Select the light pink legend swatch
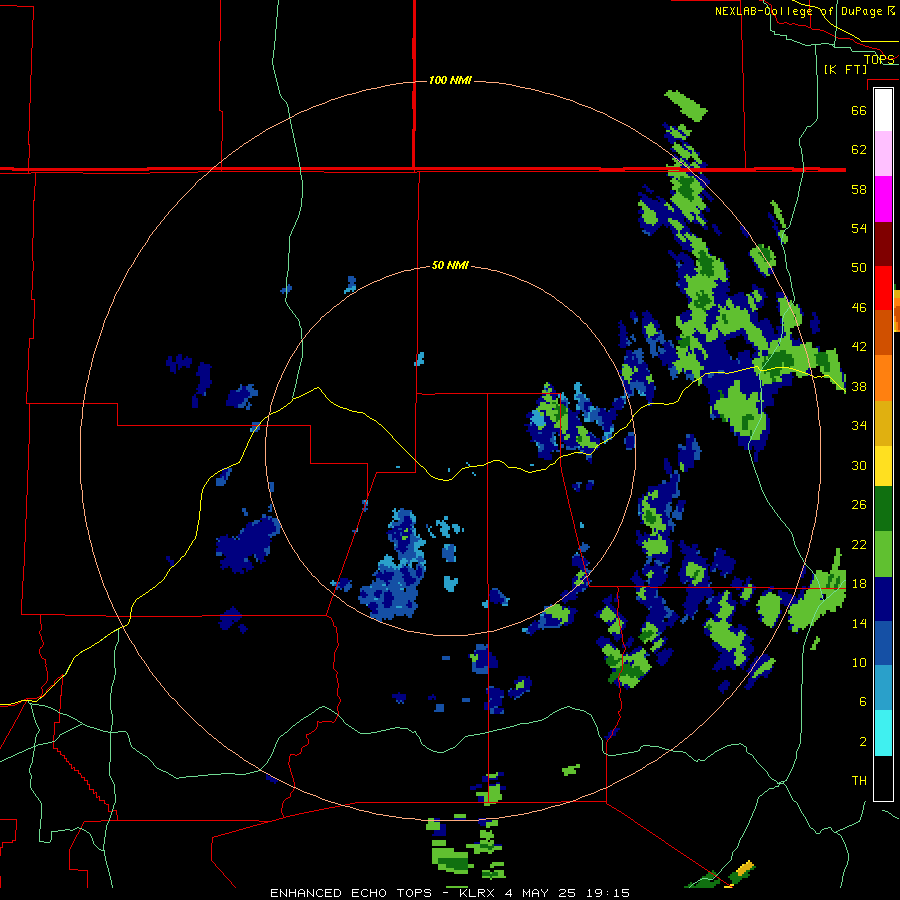The height and width of the screenshot is (900, 900). click(x=883, y=153)
